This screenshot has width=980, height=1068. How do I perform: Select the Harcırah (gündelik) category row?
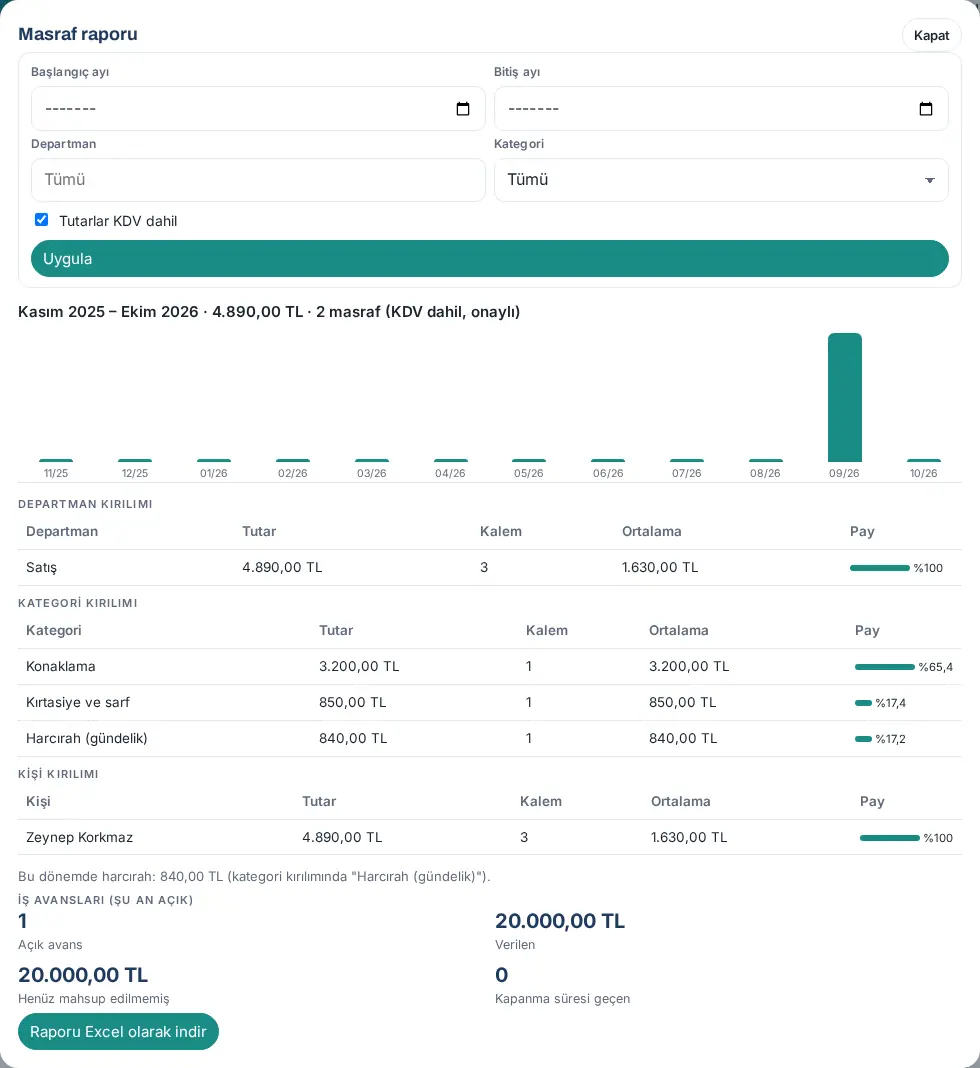click(x=490, y=739)
